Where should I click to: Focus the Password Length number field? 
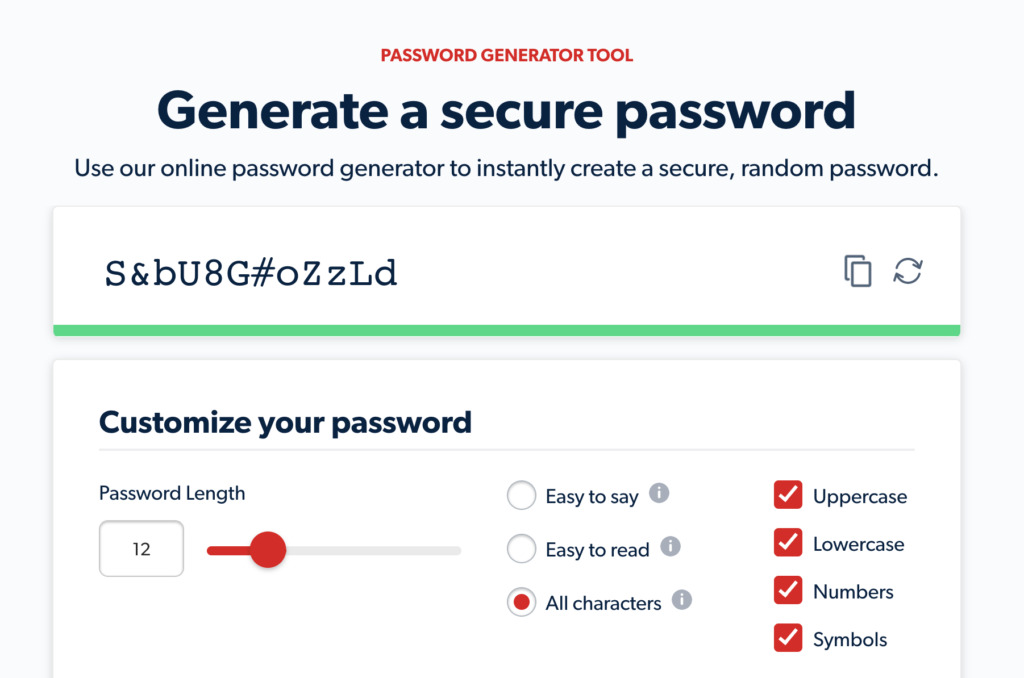coord(141,549)
